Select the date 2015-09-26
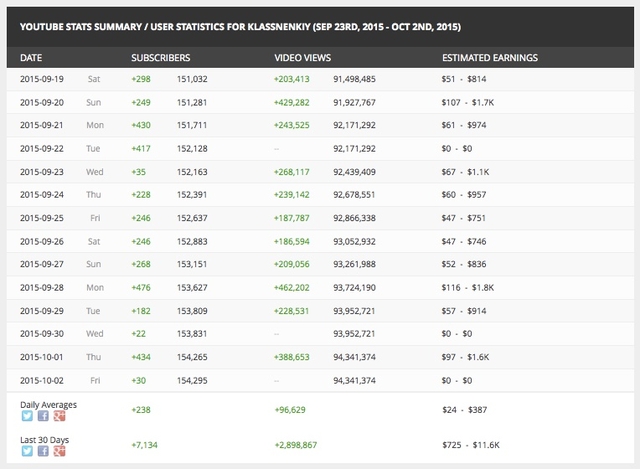This screenshot has width=640, height=469. pos(42,241)
